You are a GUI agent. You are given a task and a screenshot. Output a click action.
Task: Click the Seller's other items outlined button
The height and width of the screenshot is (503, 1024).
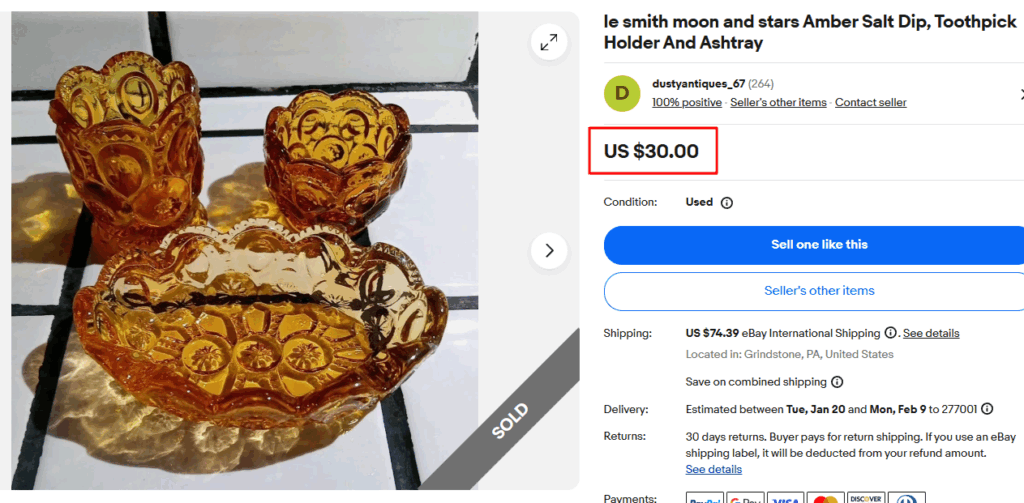click(819, 291)
